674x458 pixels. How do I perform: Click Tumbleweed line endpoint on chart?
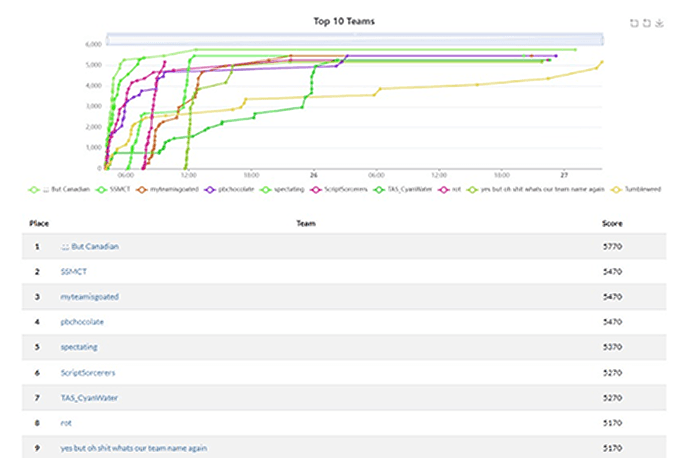pos(602,62)
